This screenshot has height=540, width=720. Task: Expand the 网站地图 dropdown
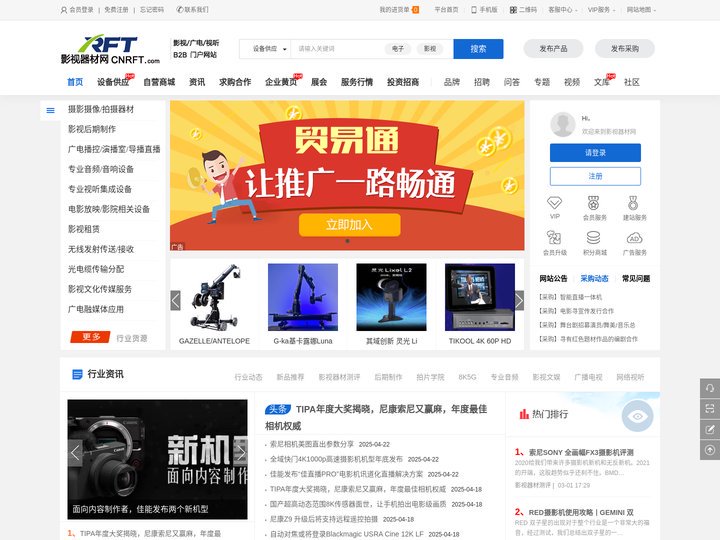click(641, 10)
